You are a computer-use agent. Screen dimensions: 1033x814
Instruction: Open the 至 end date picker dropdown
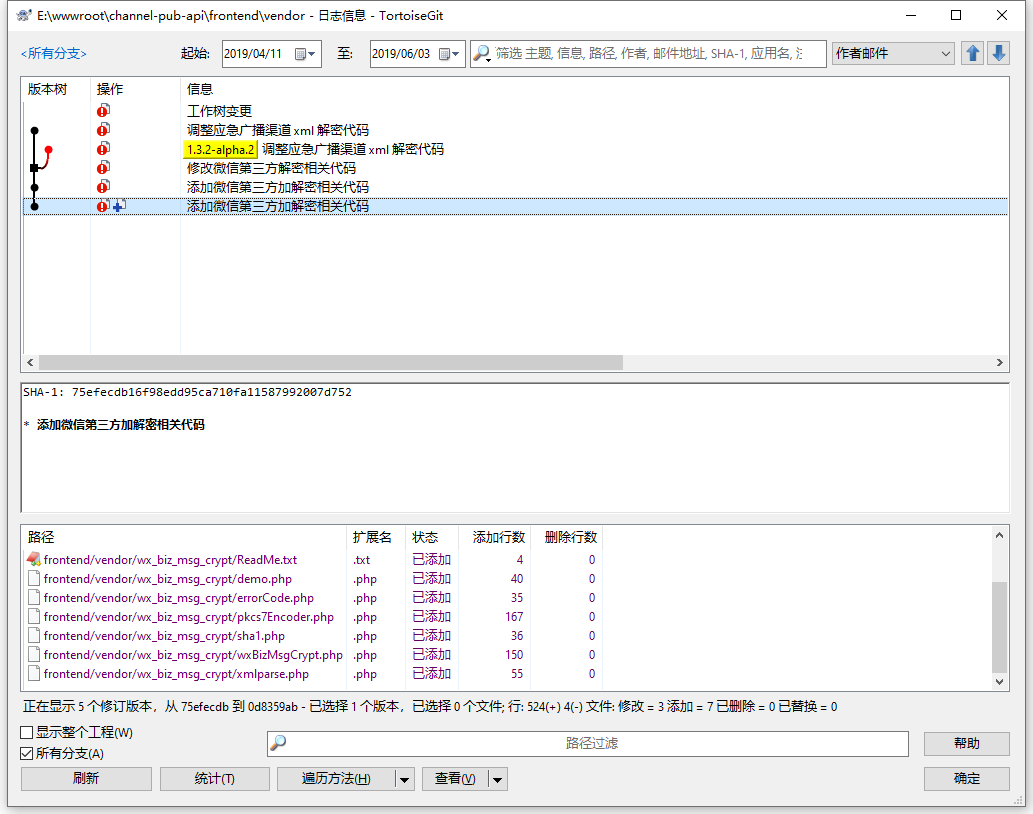tap(454, 54)
